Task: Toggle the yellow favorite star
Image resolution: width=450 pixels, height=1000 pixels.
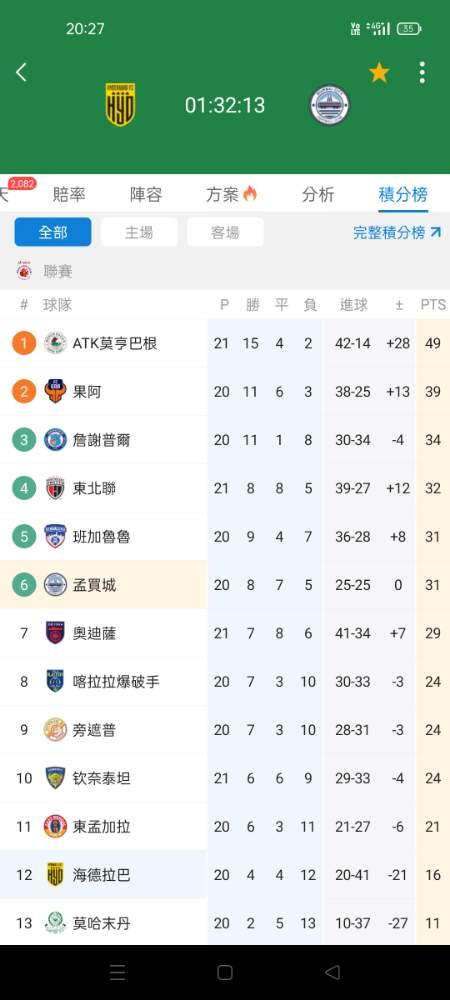Action: pos(379,73)
